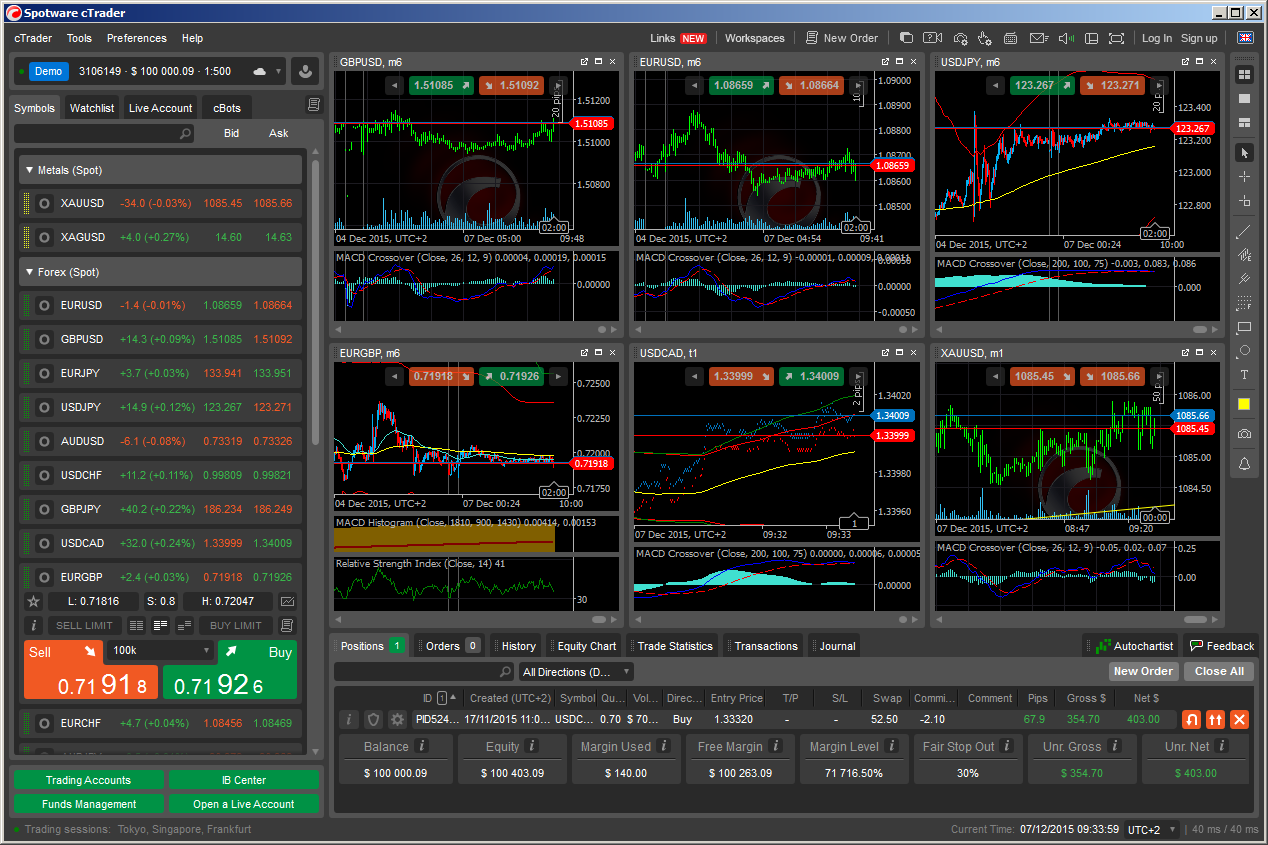
Task: Open position settings gear in USDCAD row
Action: (x=397, y=719)
